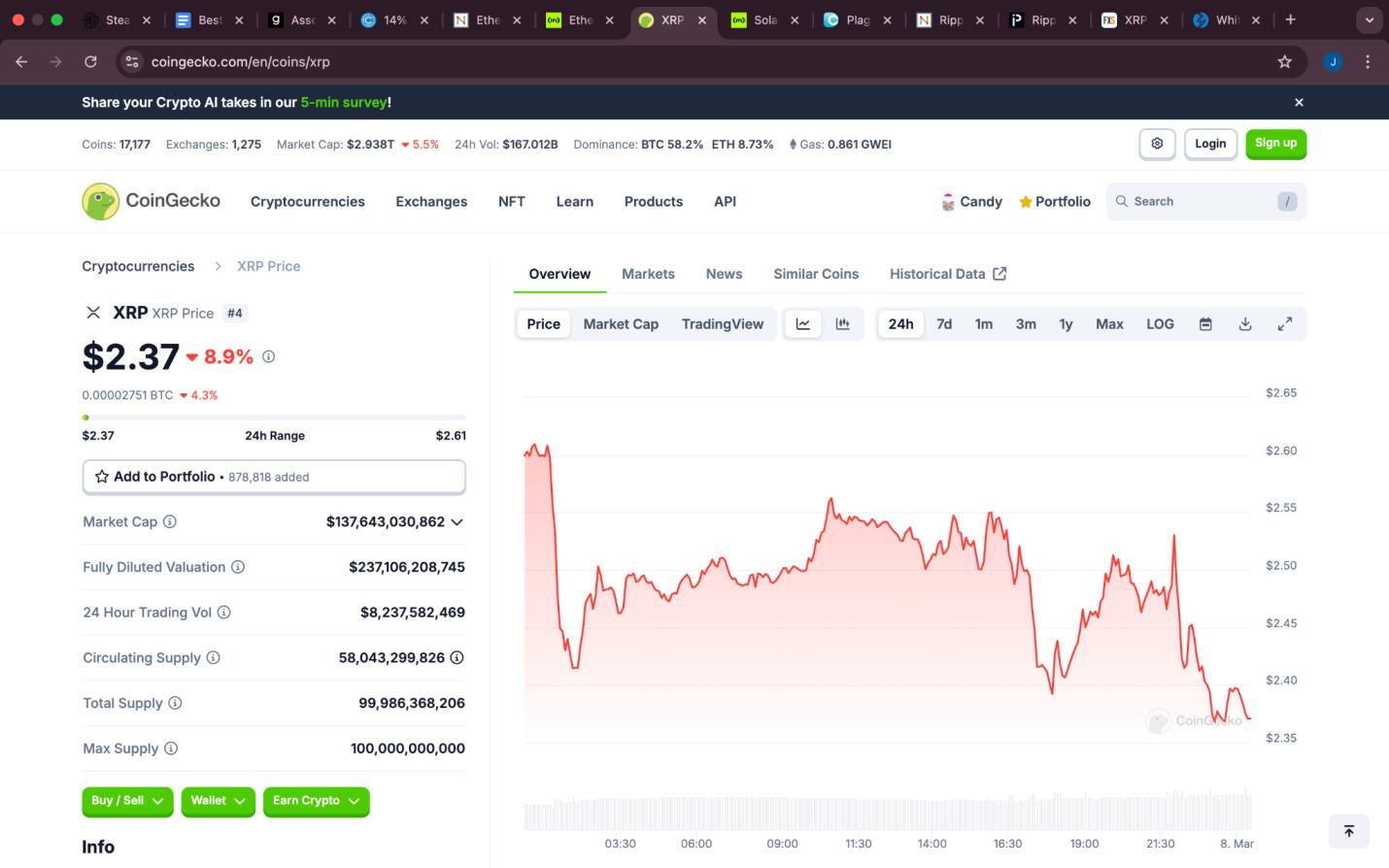This screenshot has height=868, width=1389.
Task: Open the chart date range calendar
Action: click(1205, 323)
